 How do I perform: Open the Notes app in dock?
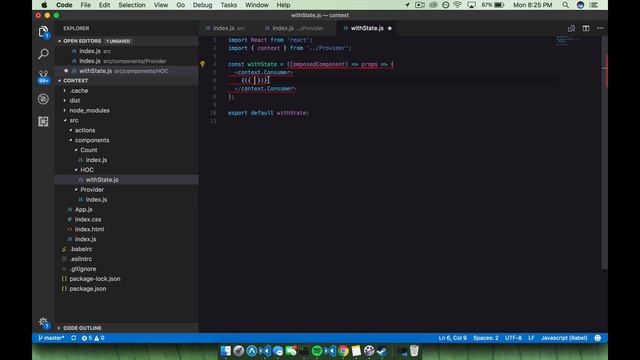click(x=356, y=351)
